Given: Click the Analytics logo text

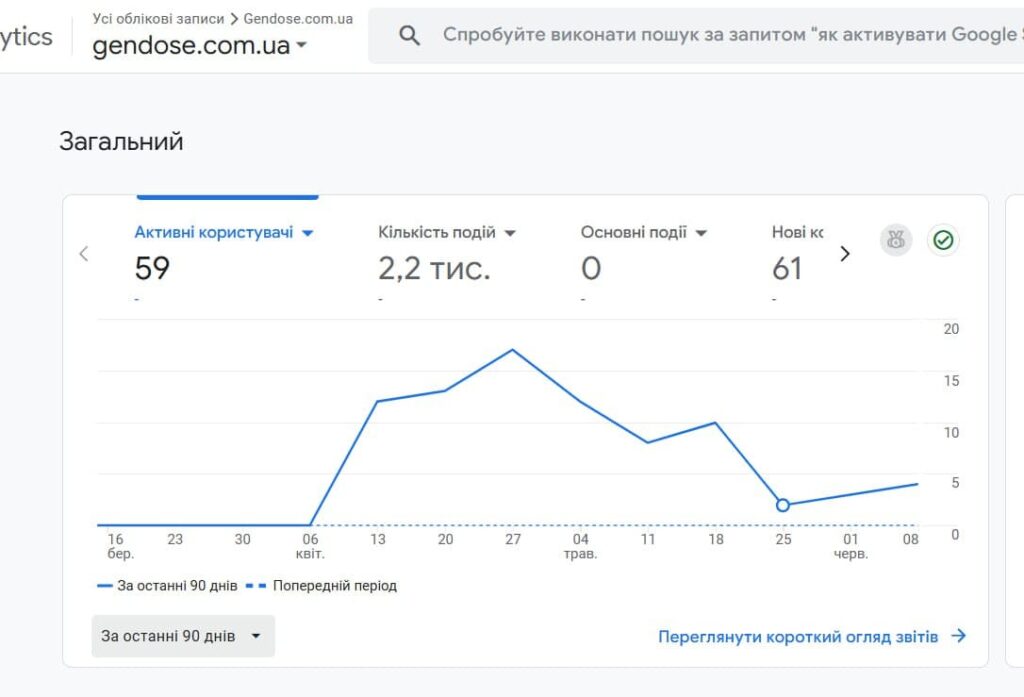Looking at the screenshot, I should [26, 37].
